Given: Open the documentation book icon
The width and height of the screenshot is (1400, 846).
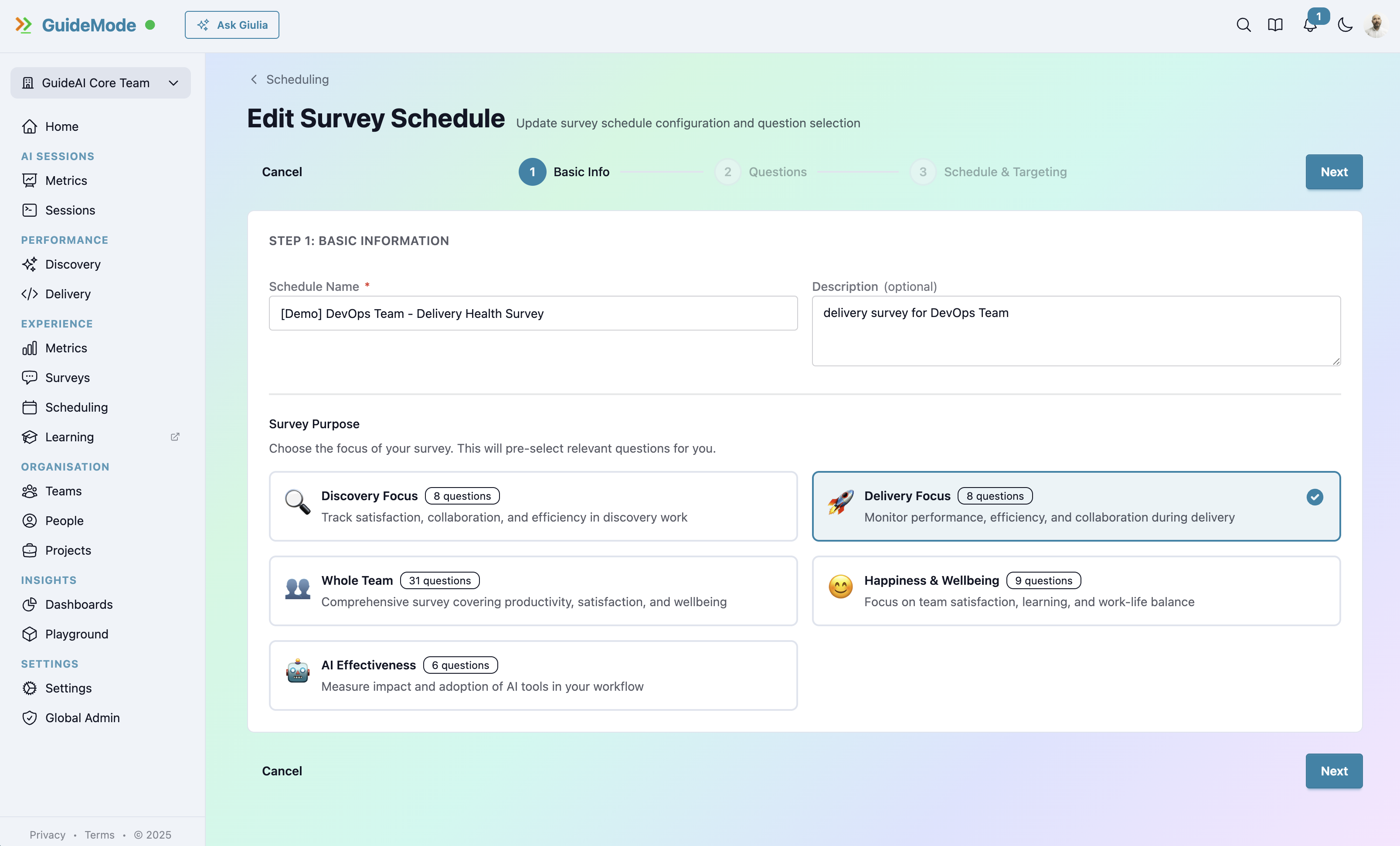Looking at the screenshot, I should [x=1275, y=25].
